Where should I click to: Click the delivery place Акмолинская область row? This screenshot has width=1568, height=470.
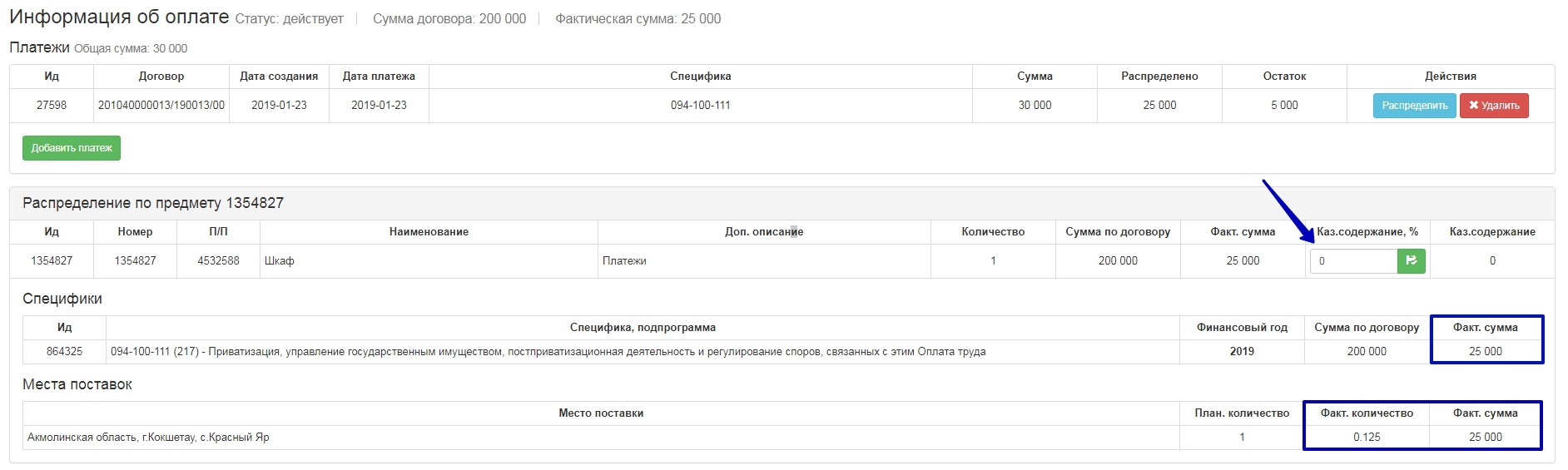tap(148, 438)
